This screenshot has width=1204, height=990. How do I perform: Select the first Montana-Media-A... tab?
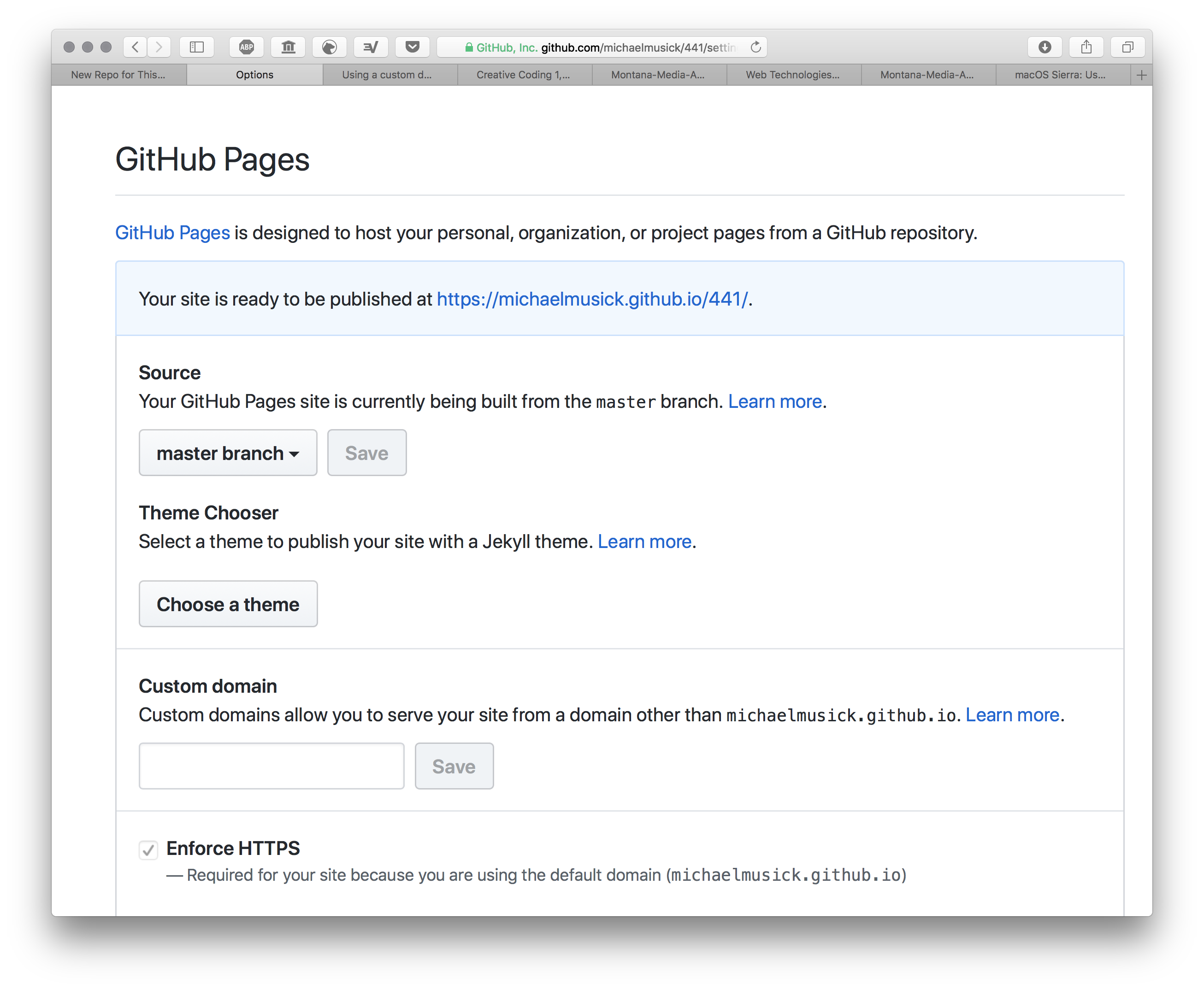point(659,75)
